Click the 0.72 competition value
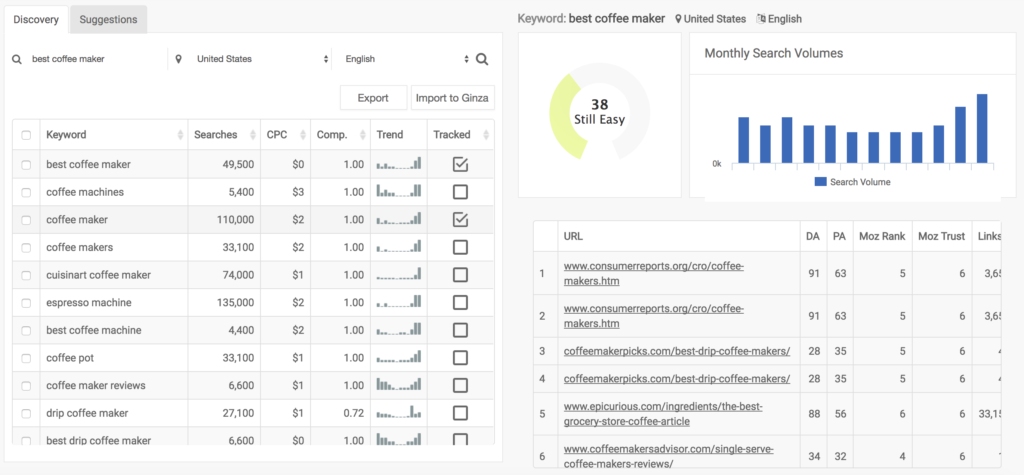This screenshot has height=475, width=1024. (x=353, y=413)
